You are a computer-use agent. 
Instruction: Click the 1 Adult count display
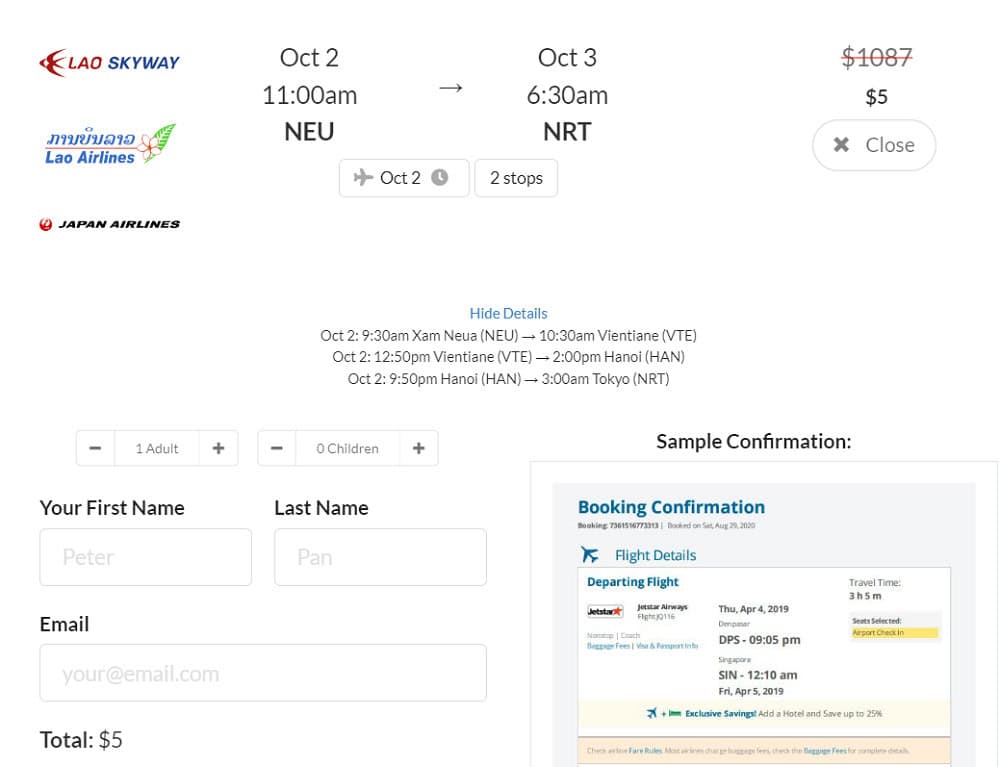[157, 448]
